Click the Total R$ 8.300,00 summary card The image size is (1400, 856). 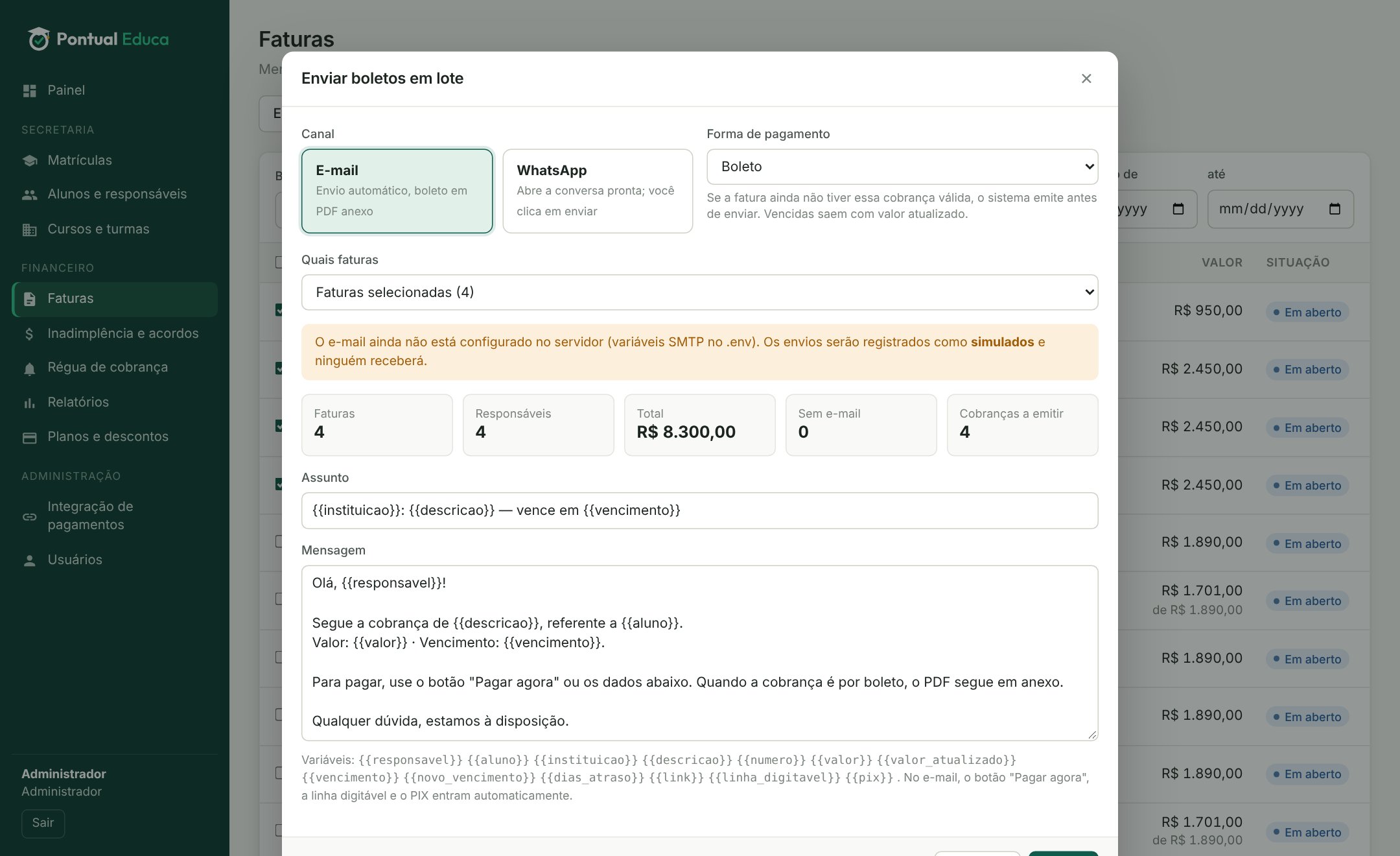point(699,425)
